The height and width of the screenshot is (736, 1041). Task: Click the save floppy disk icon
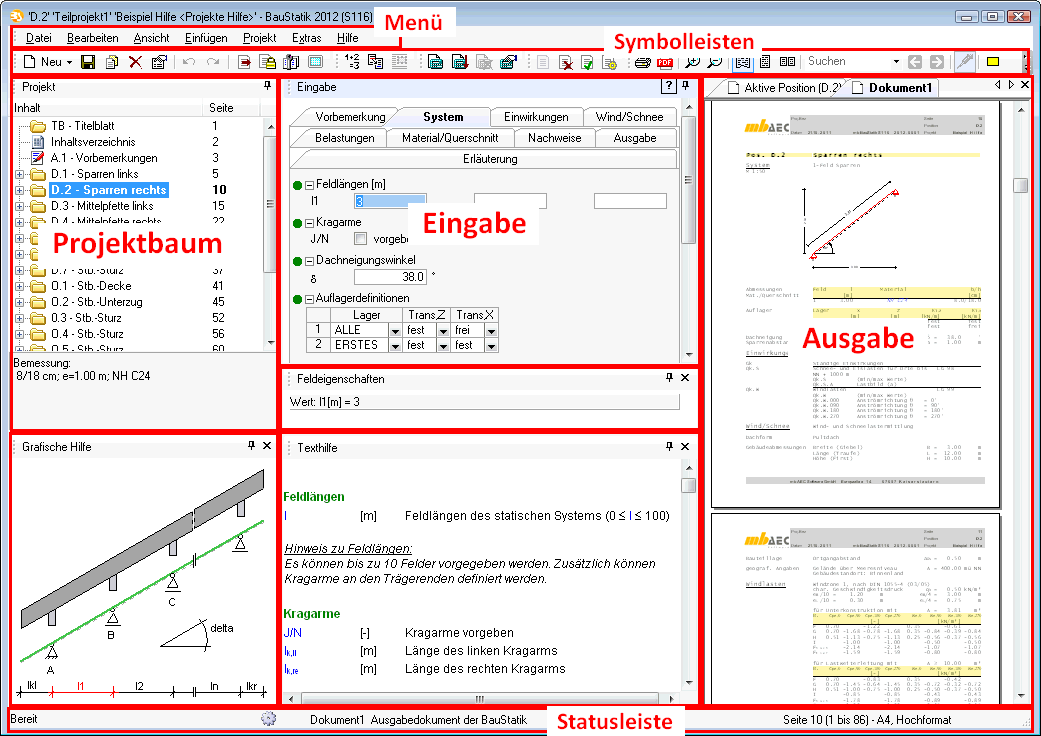pos(88,62)
